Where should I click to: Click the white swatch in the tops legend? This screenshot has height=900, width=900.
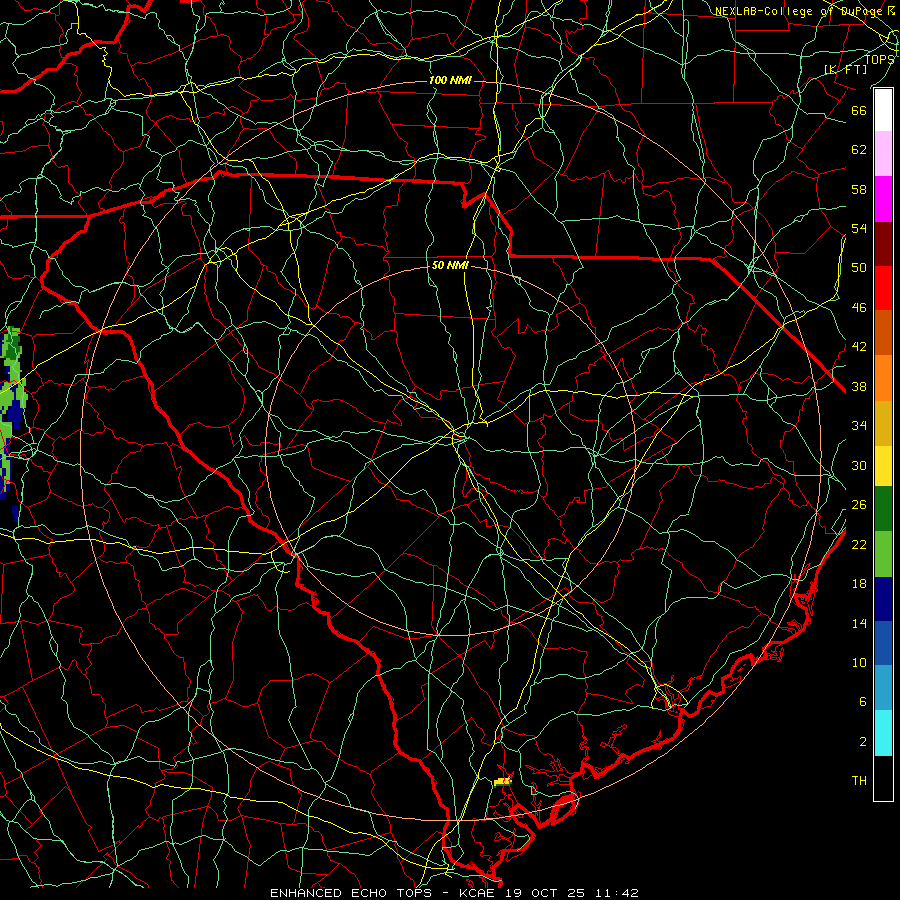[883, 110]
